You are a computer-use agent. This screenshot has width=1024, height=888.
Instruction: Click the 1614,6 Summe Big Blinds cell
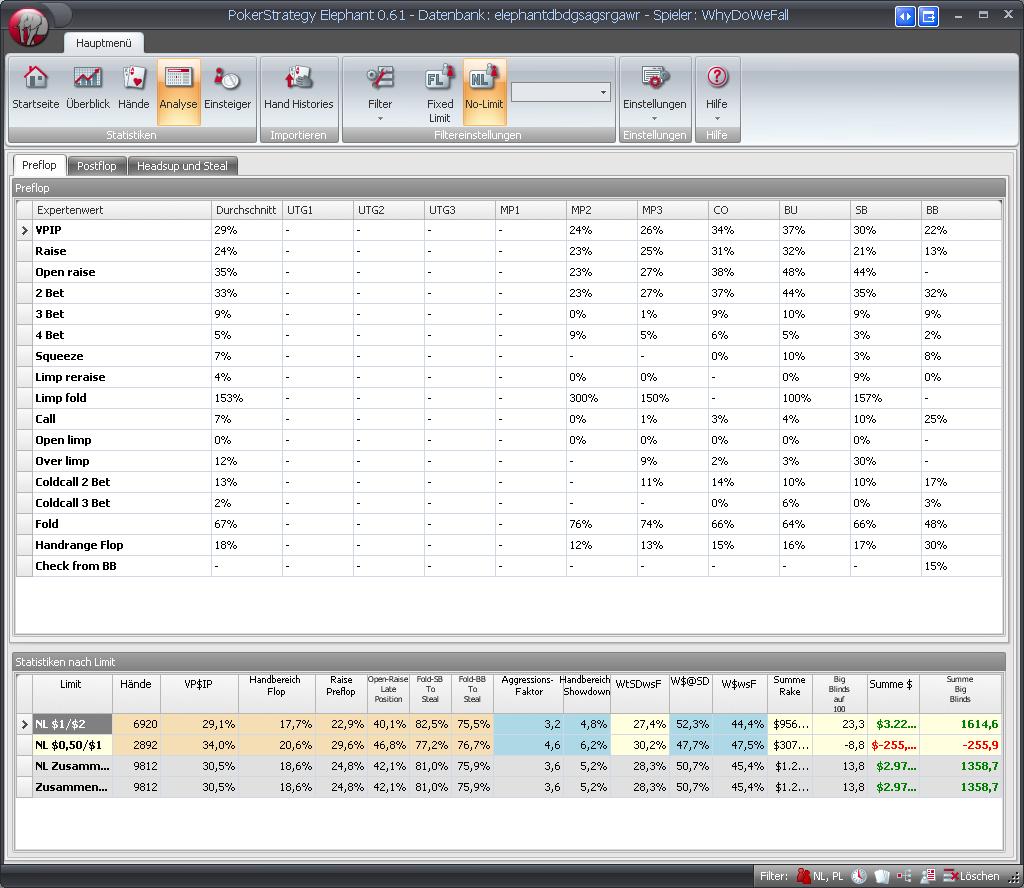pos(960,724)
